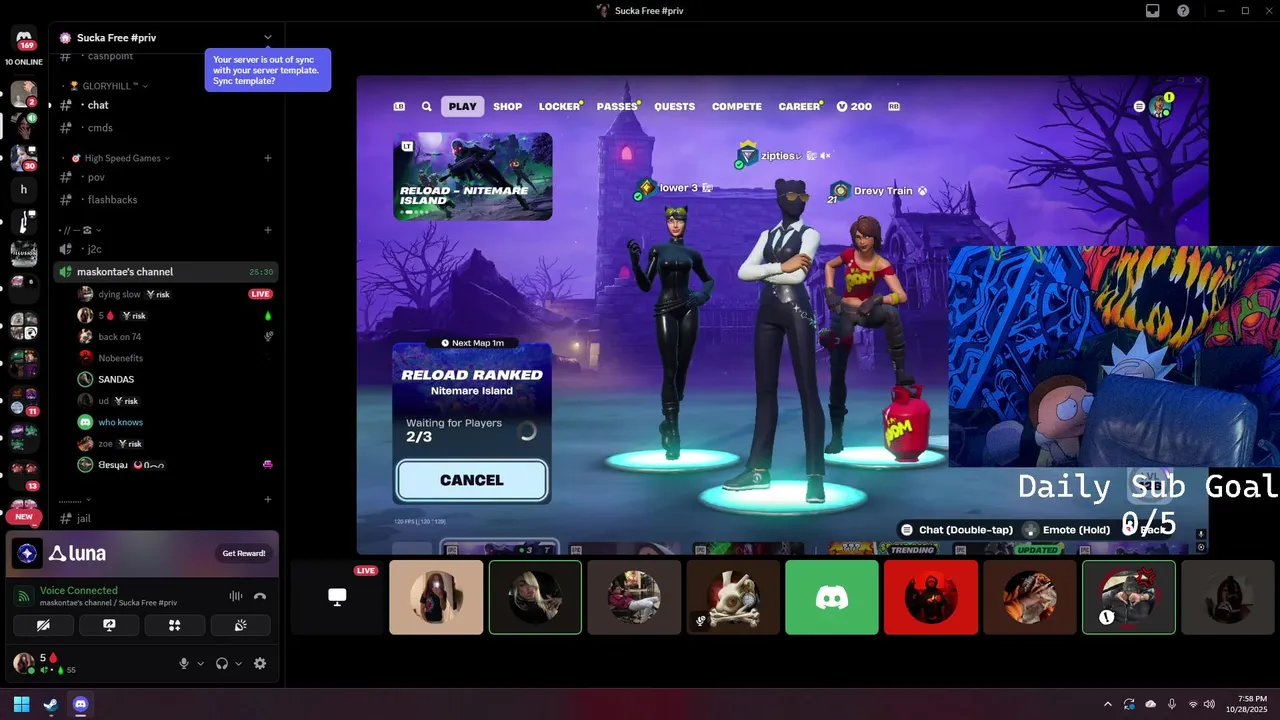The image size is (1280, 720).
Task: Select the green Discord logo participant tile
Action: (x=832, y=597)
